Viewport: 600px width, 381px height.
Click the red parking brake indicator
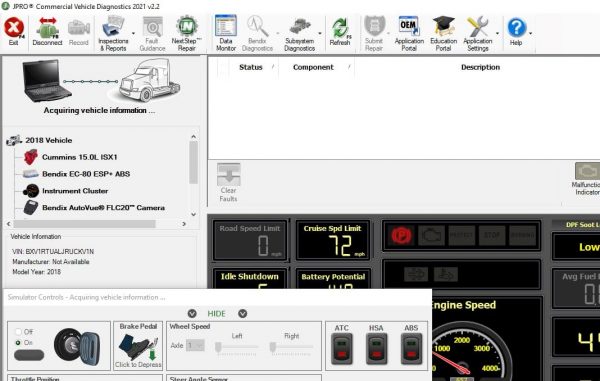pyautogui.click(x=401, y=235)
